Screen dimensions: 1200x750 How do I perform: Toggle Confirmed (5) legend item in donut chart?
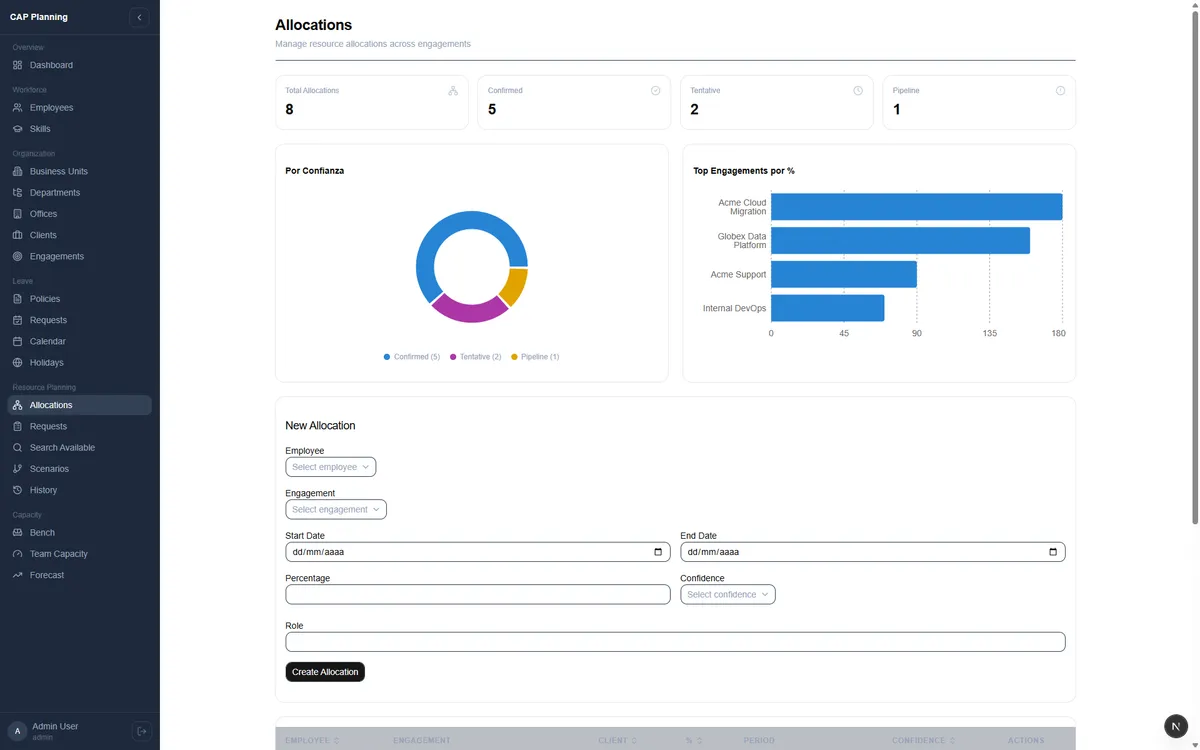tap(412, 357)
